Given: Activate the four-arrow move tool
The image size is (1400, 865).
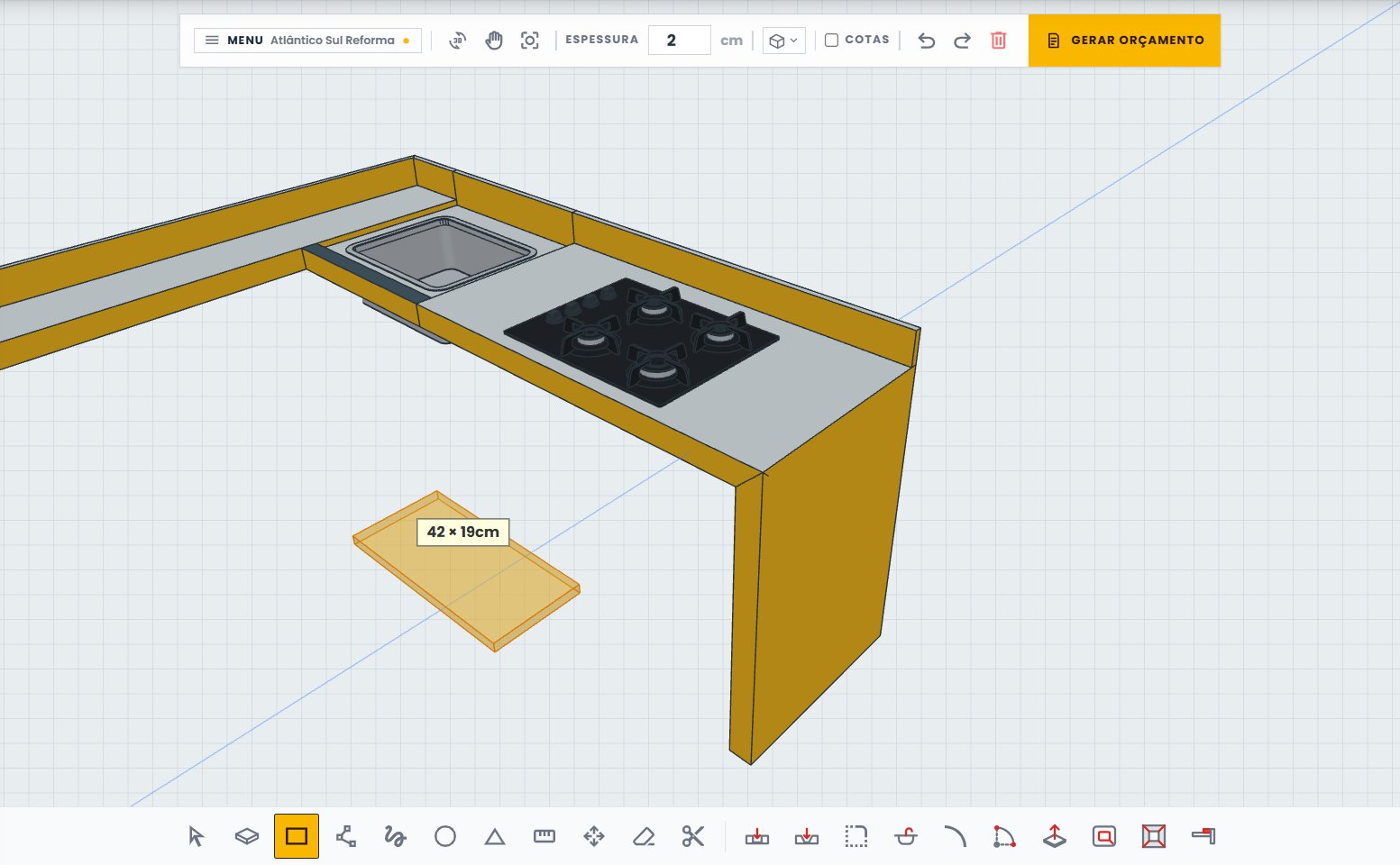Looking at the screenshot, I should (594, 836).
